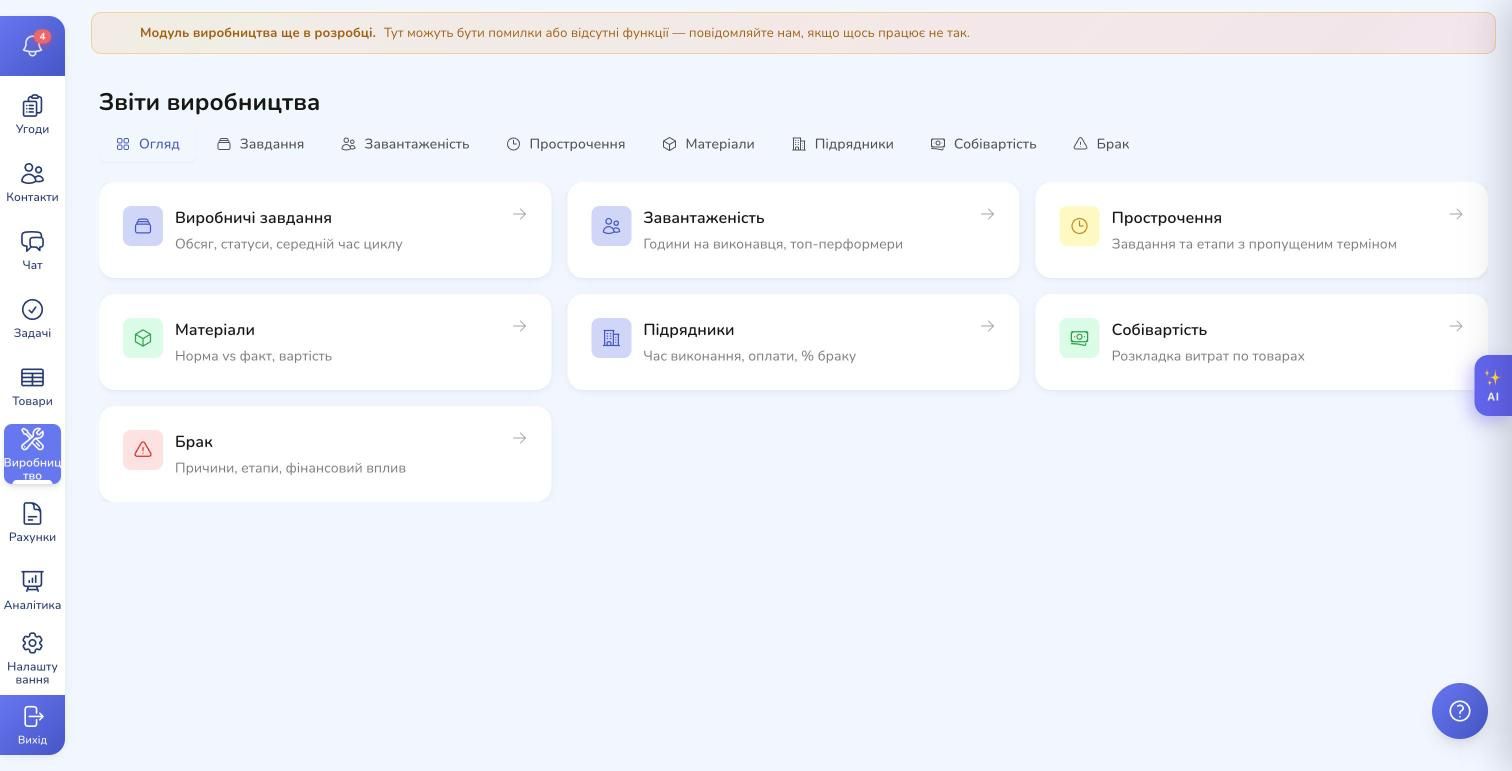The image size is (1512, 771).
Task: Switch to the Брак tab
Action: point(1101,144)
